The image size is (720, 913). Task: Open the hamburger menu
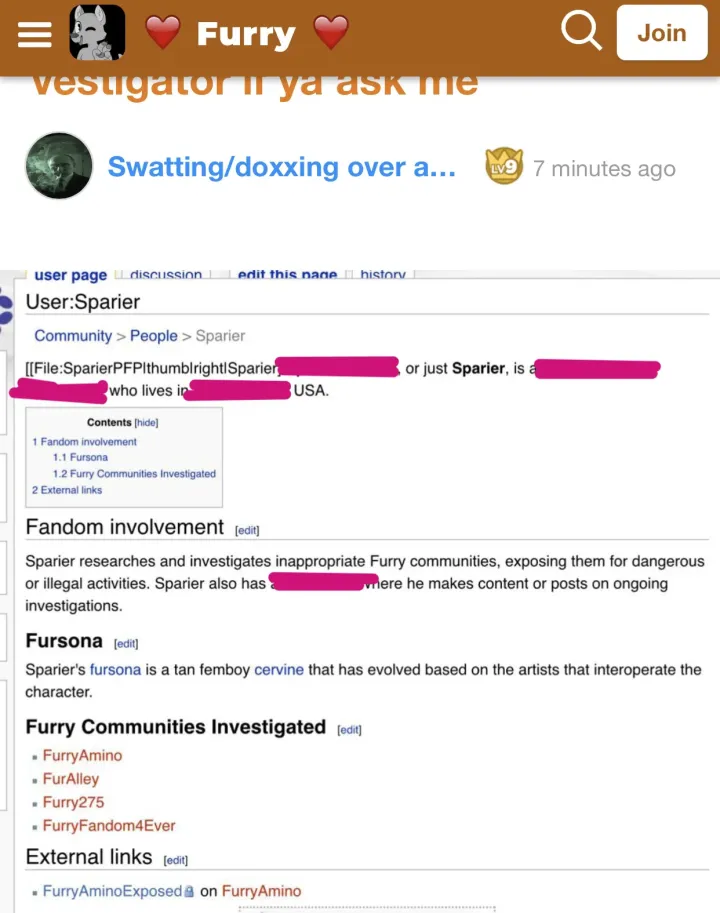tap(34, 34)
